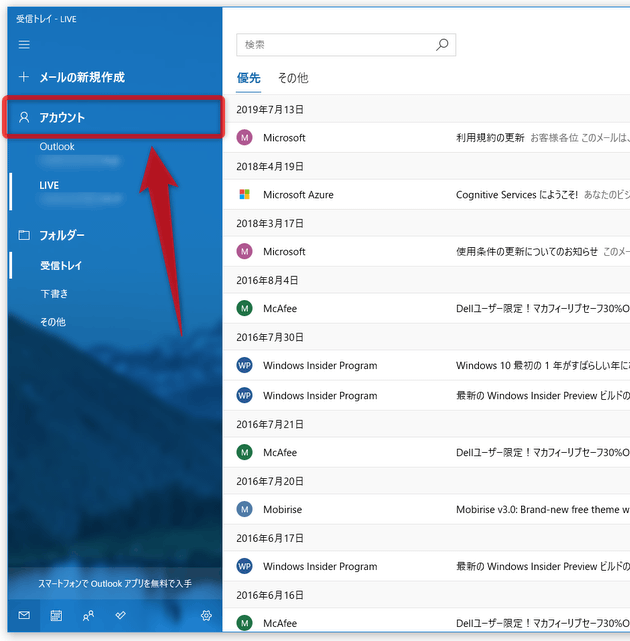
Task: Open the hamburger navigation menu
Action: 24,44
